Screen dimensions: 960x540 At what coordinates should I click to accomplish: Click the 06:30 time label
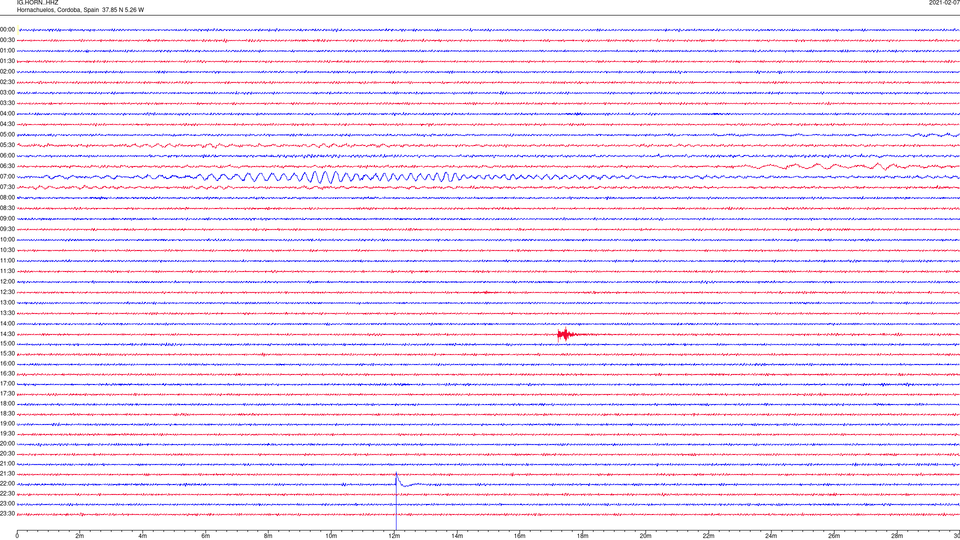(x=7, y=166)
